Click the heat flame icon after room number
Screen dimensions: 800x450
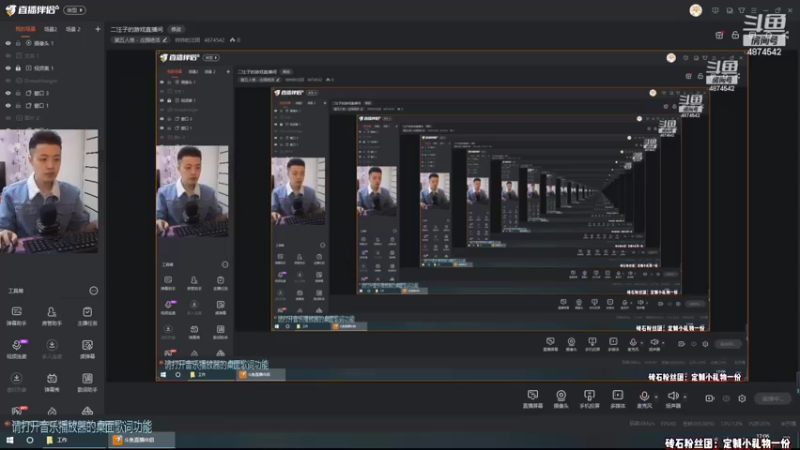(x=233, y=40)
